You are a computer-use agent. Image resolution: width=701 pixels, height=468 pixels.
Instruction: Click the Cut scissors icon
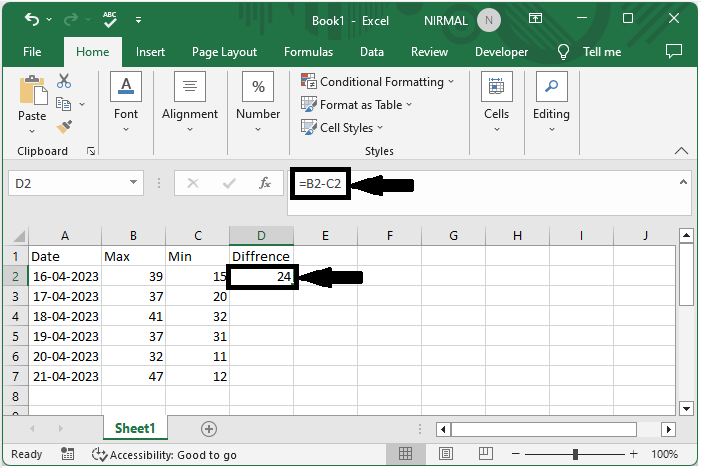click(65, 82)
